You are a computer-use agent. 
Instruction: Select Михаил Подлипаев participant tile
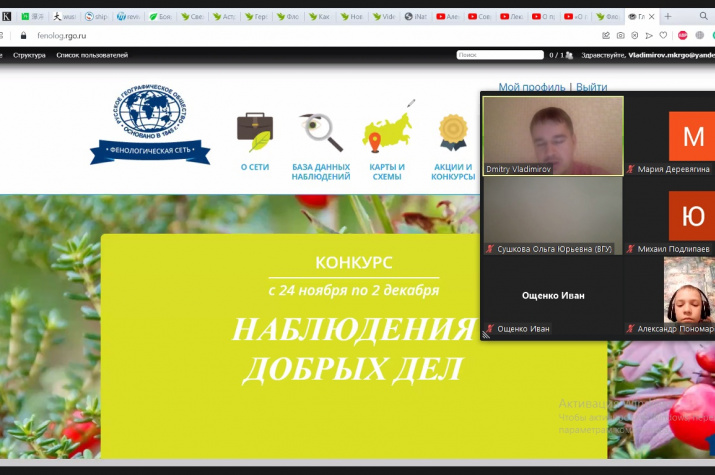coord(670,216)
